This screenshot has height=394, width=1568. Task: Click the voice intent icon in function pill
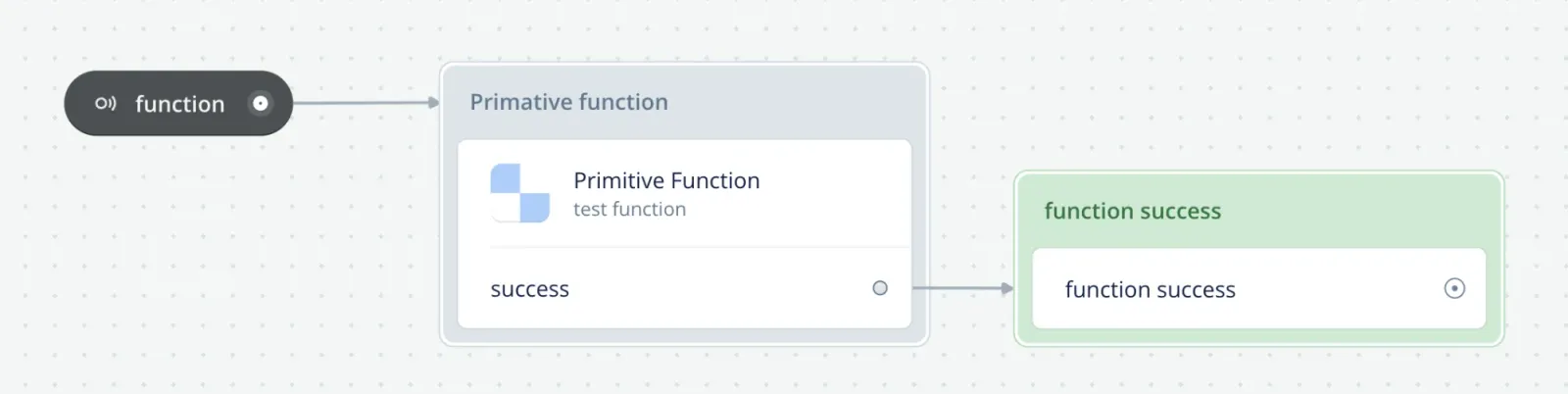tap(105, 103)
